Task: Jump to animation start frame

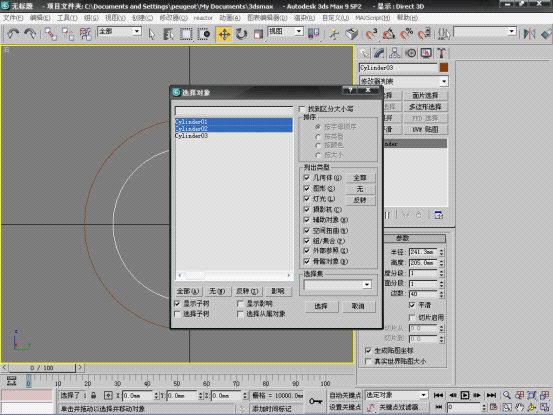Action: 438,395
